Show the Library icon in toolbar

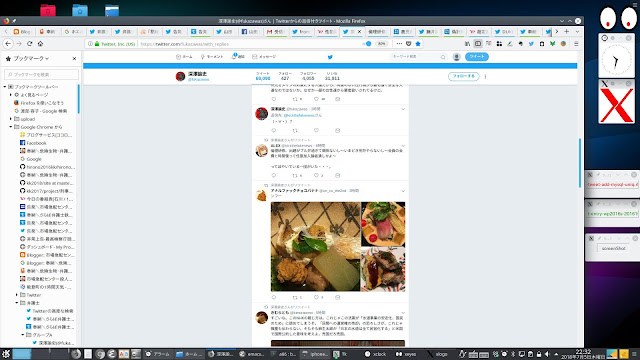pos(467,44)
